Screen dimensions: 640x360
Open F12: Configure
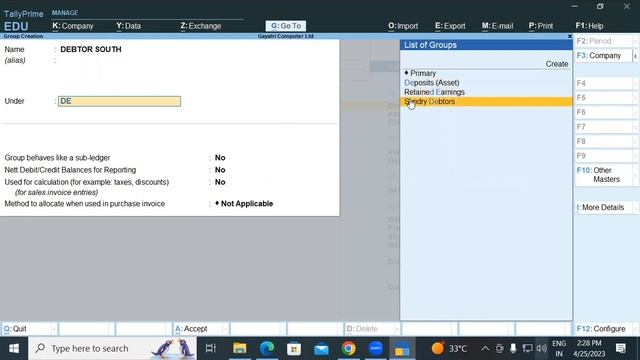click(605, 329)
